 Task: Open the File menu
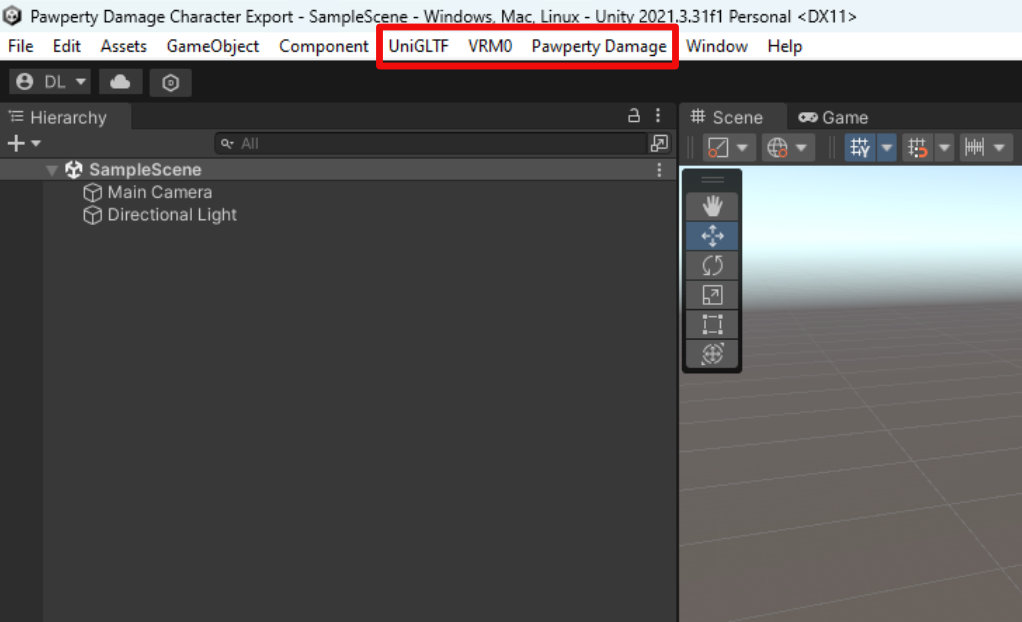point(20,46)
